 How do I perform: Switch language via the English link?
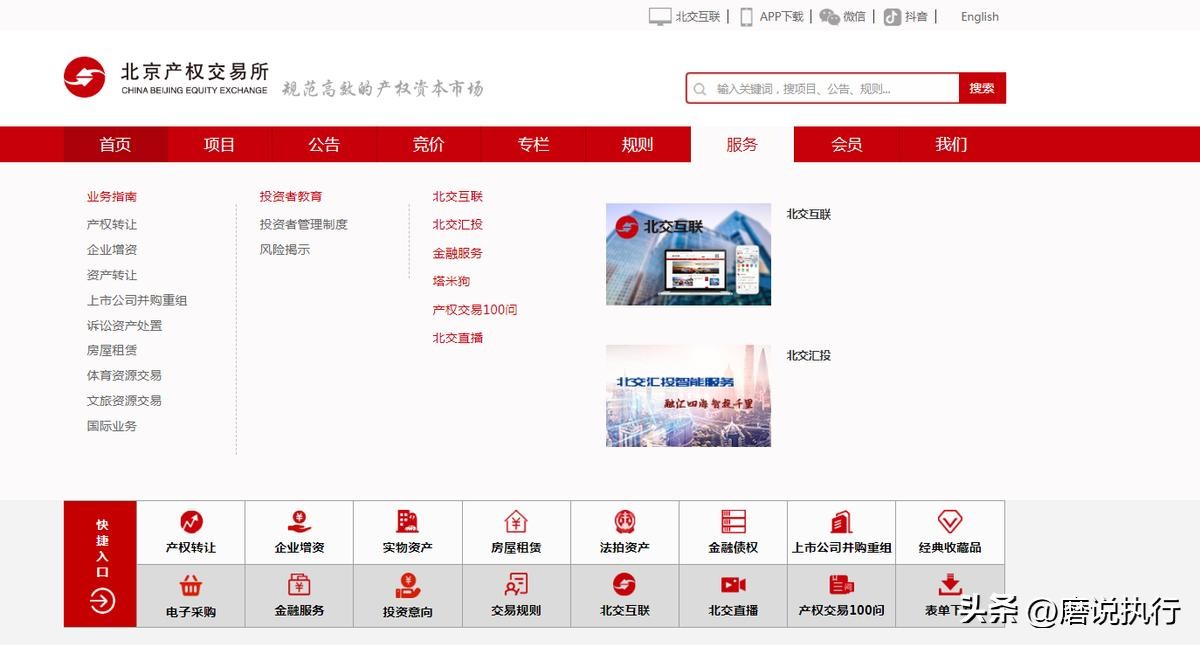click(x=979, y=17)
